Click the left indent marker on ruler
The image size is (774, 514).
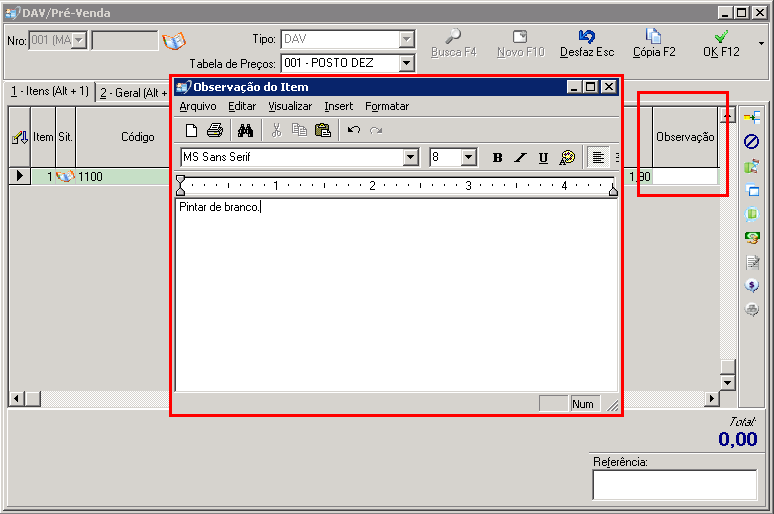click(181, 186)
